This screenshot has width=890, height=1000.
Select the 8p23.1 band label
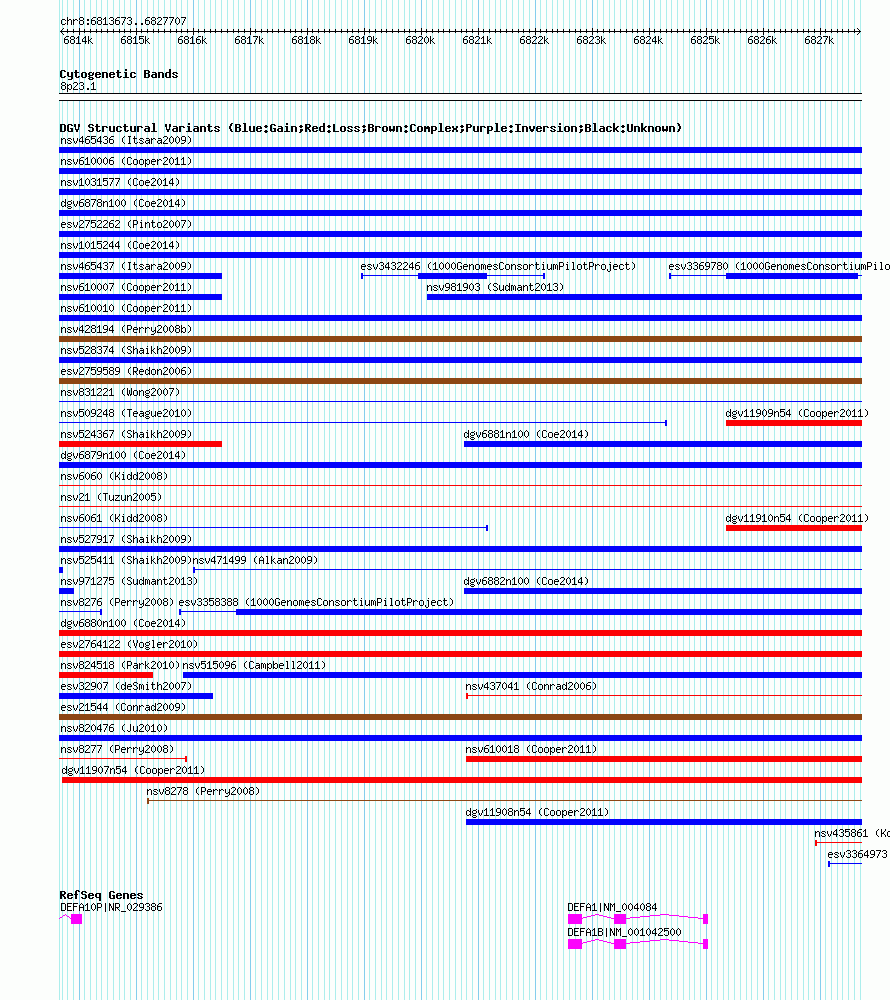click(x=78, y=87)
